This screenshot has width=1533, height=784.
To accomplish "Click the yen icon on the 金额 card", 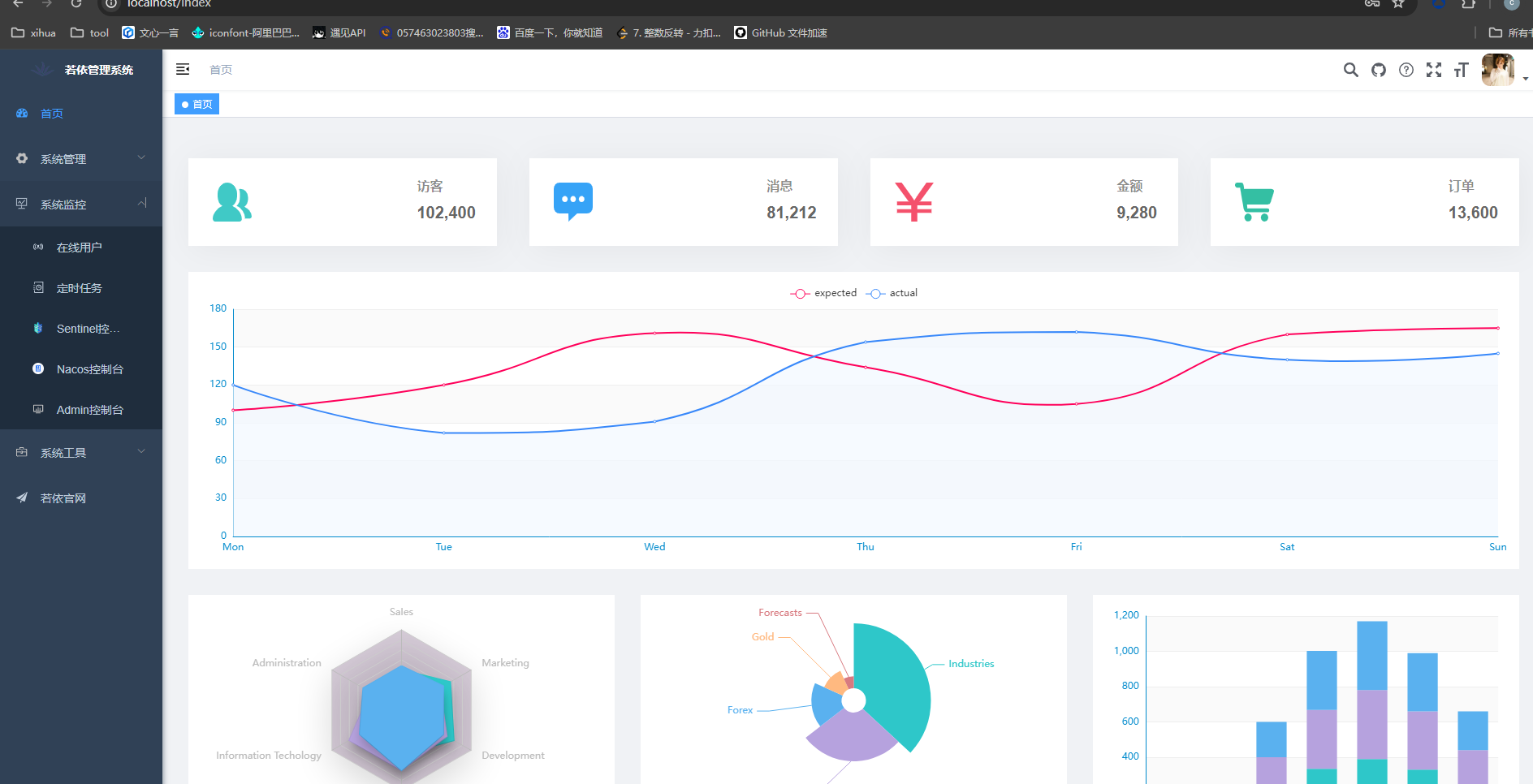I will click(914, 202).
